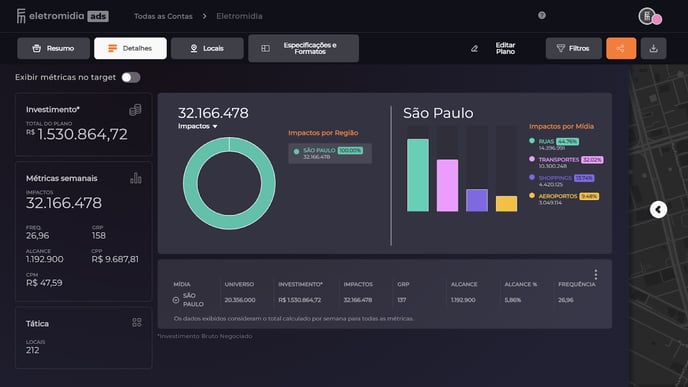This screenshot has width=688, height=387.
Task: Open the Impactos dropdown under the total
Action: tap(197, 126)
